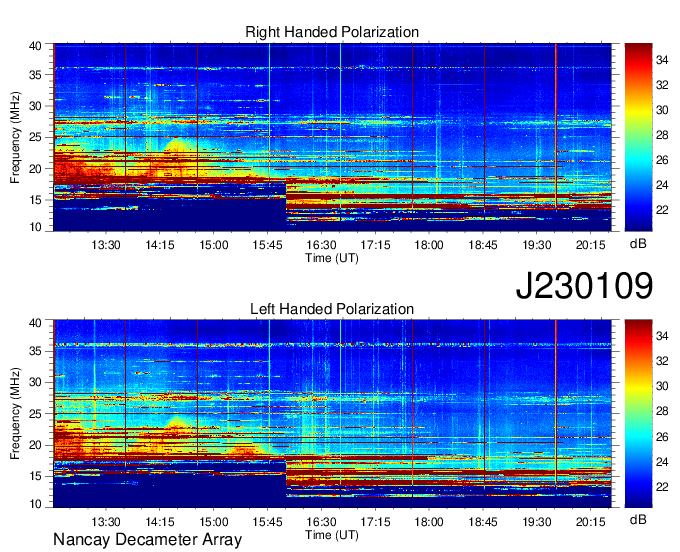Select the J230109 observation label

584,286
